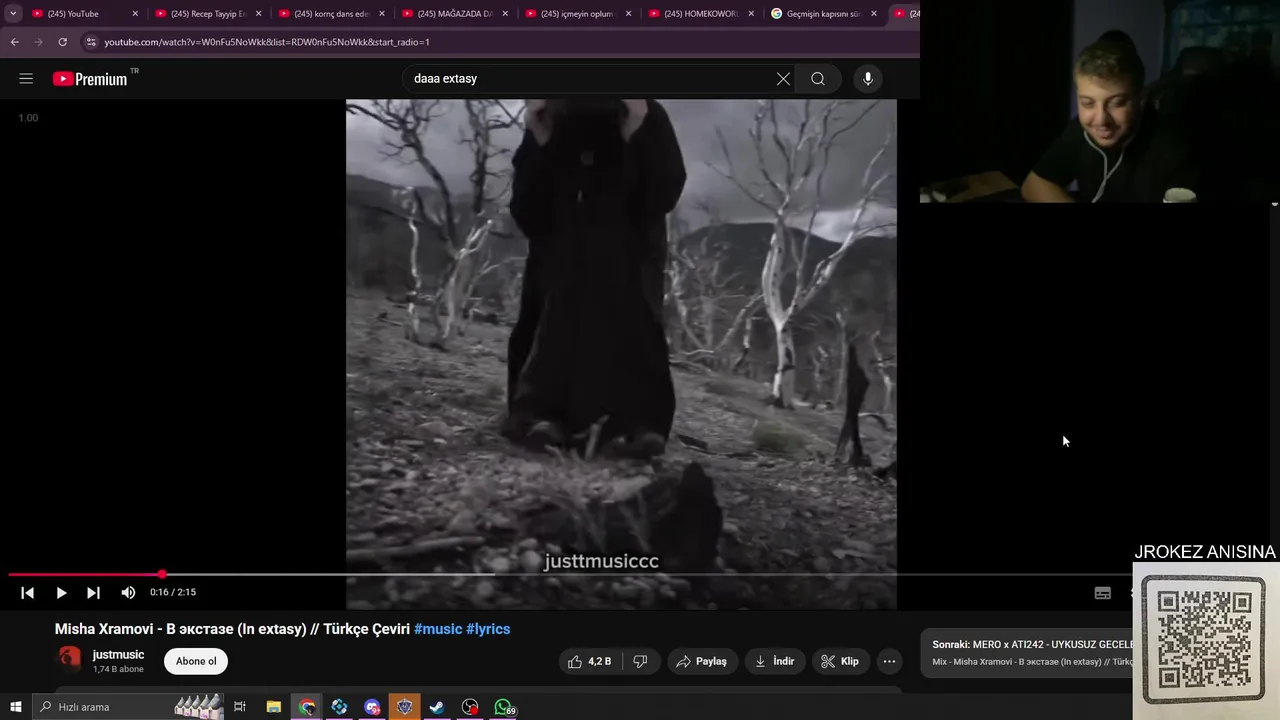Mute the video volume speaker icon

coord(128,593)
